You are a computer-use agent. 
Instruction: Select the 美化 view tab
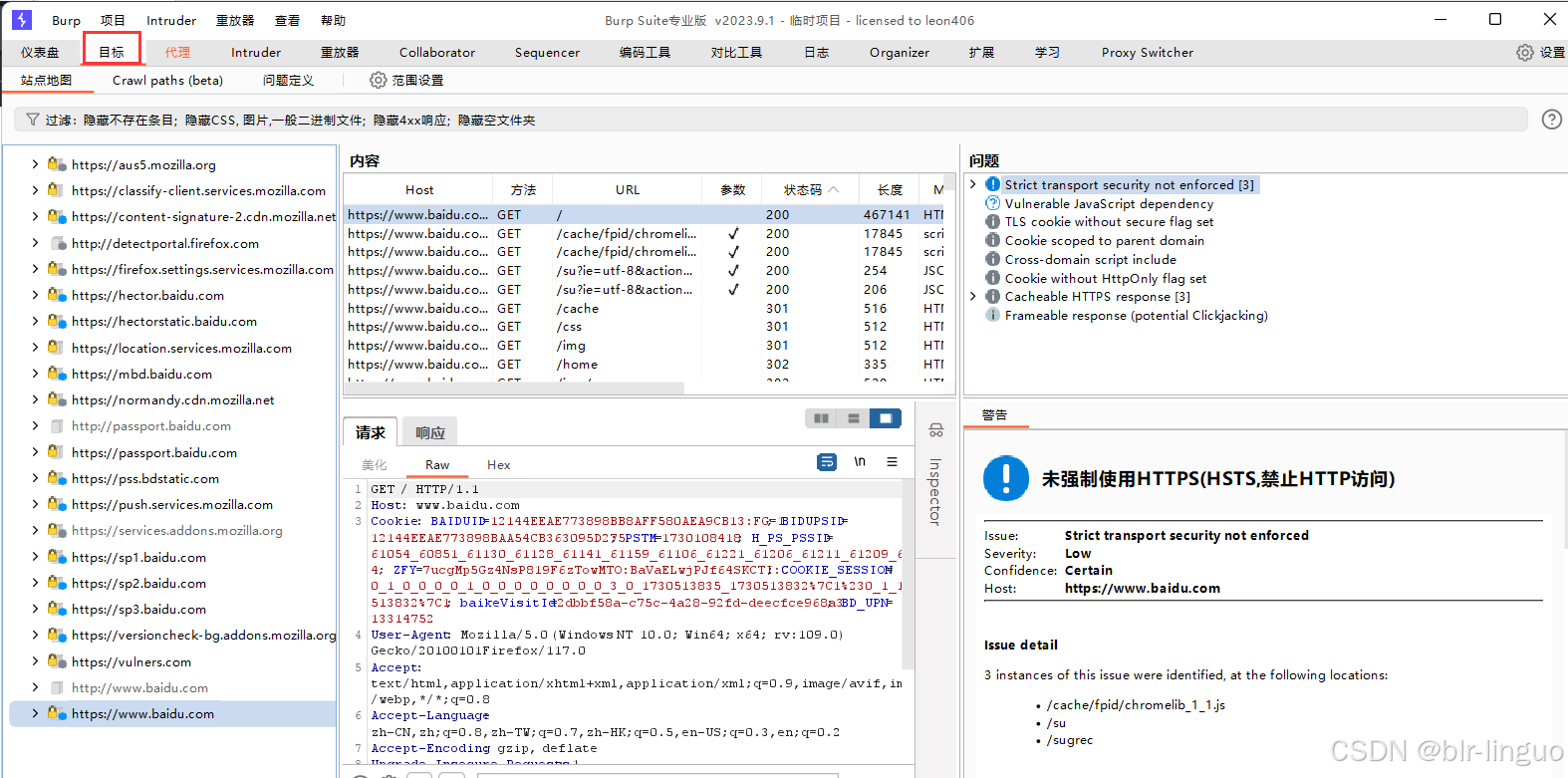pos(374,465)
